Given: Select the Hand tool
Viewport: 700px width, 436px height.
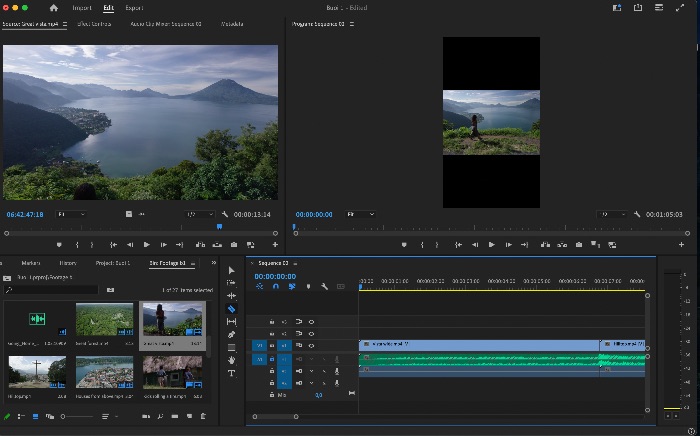Looking at the screenshot, I should click(231, 360).
